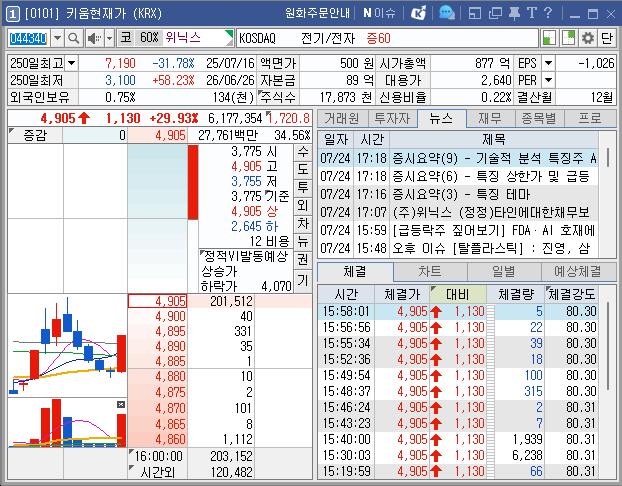Expand the 250일최고 period dropdown
622x486 pixels.
click(72, 63)
